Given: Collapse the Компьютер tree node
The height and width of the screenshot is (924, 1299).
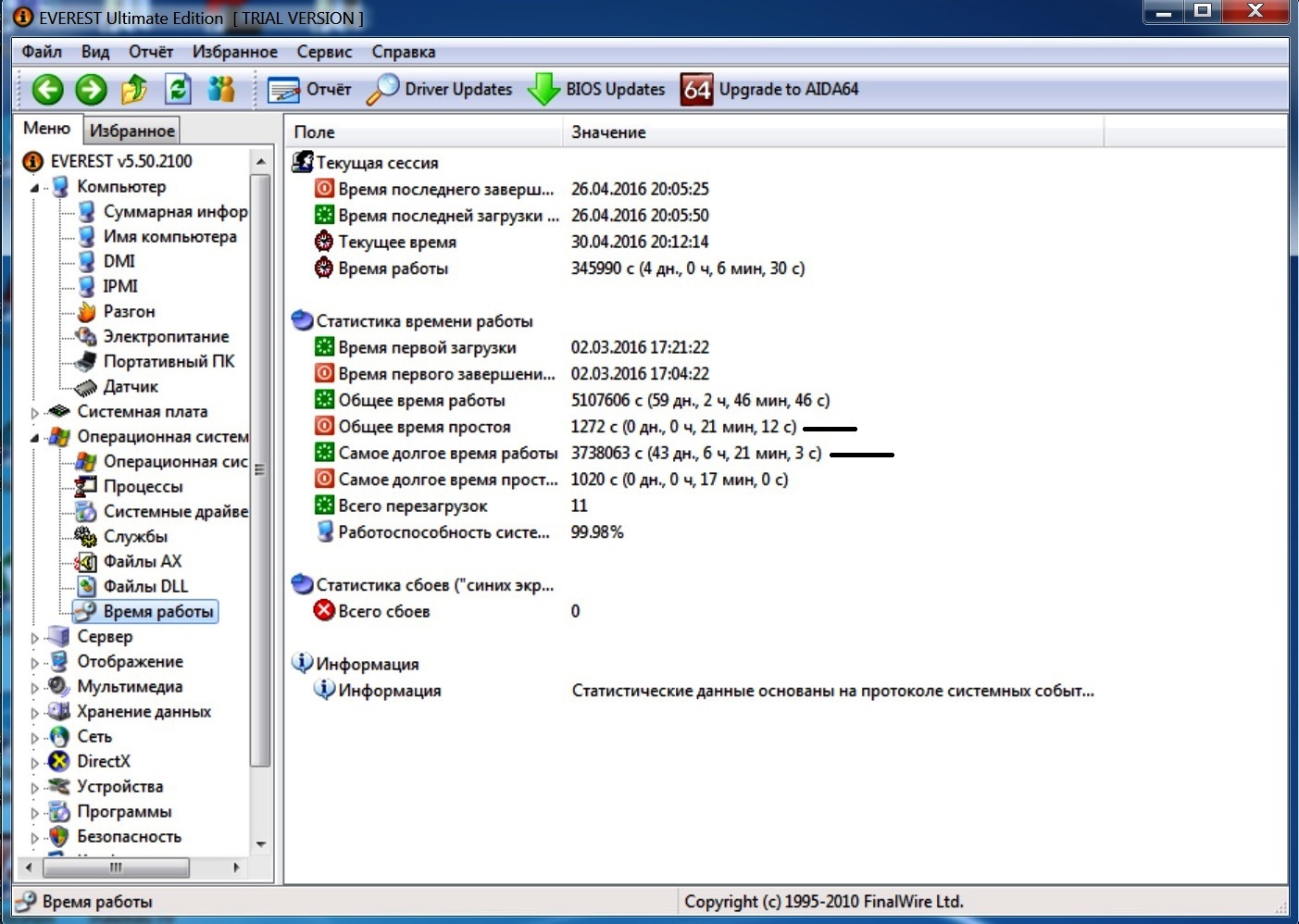Looking at the screenshot, I should pyautogui.click(x=35, y=188).
